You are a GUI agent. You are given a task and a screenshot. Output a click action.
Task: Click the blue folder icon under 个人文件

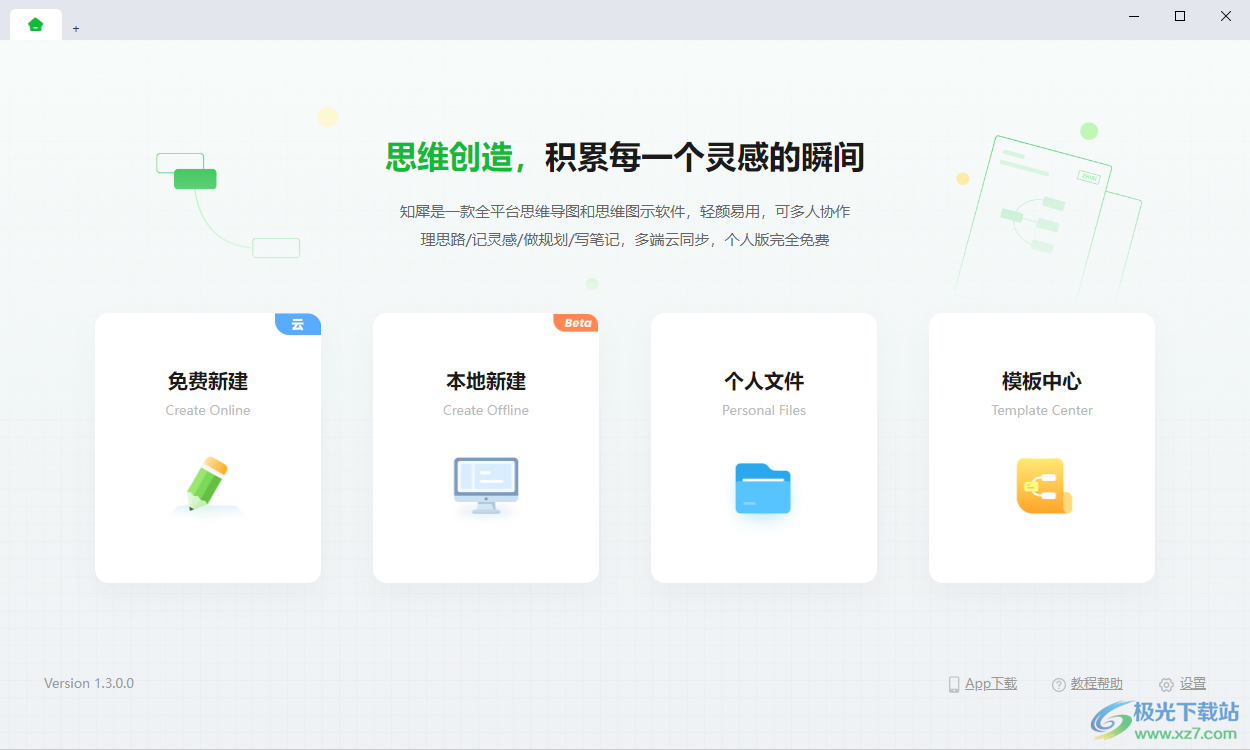click(763, 488)
